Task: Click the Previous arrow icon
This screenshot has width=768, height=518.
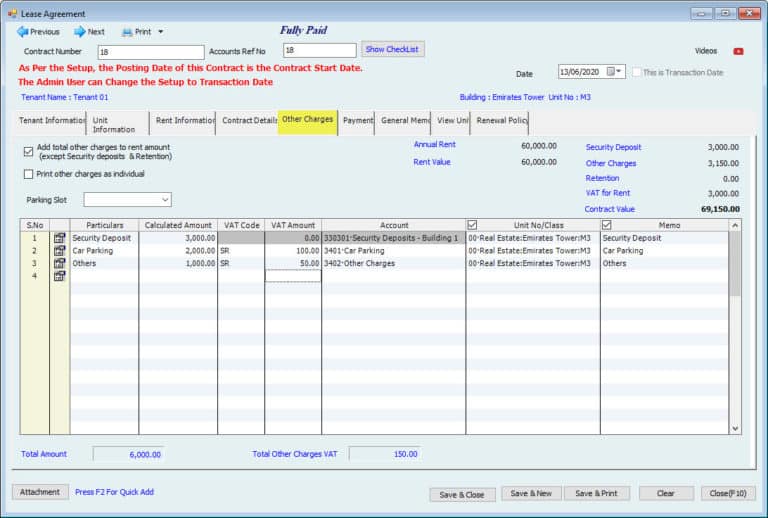Action: pos(22,32)
